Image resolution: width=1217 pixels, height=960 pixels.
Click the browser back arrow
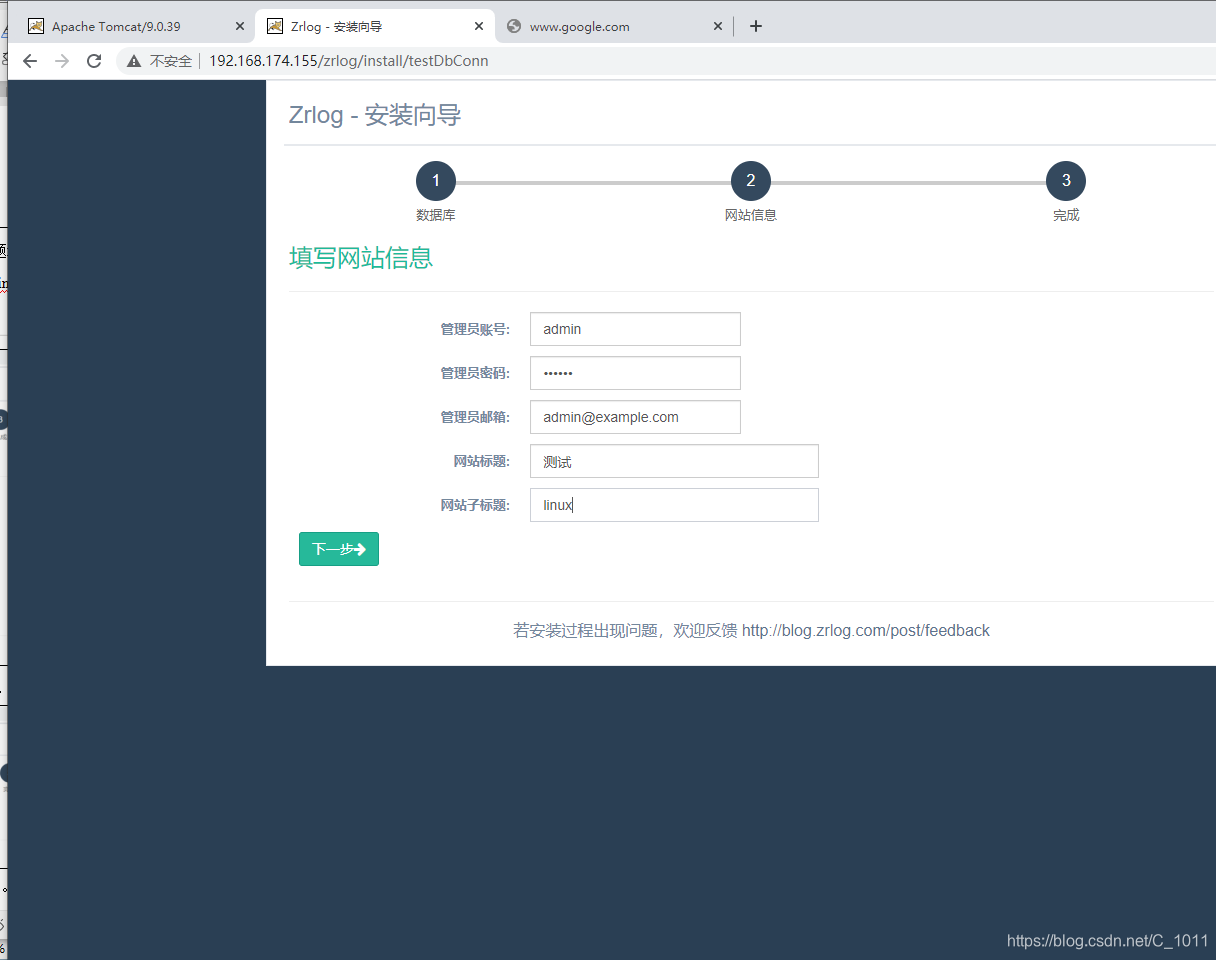[30, 61]
